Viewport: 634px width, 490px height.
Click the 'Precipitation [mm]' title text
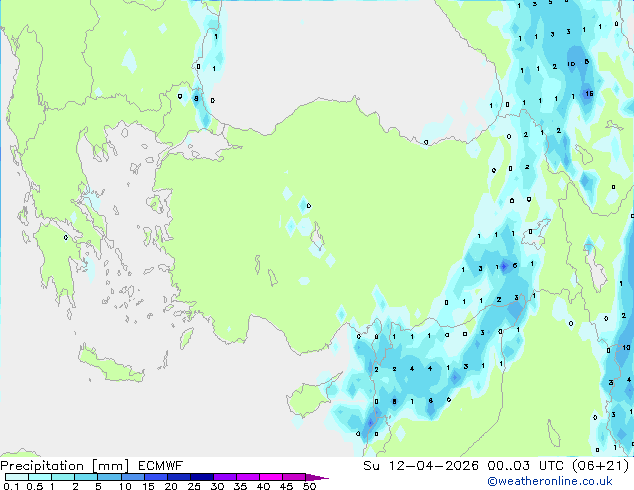pyautogui.click(x=65, y=466)
